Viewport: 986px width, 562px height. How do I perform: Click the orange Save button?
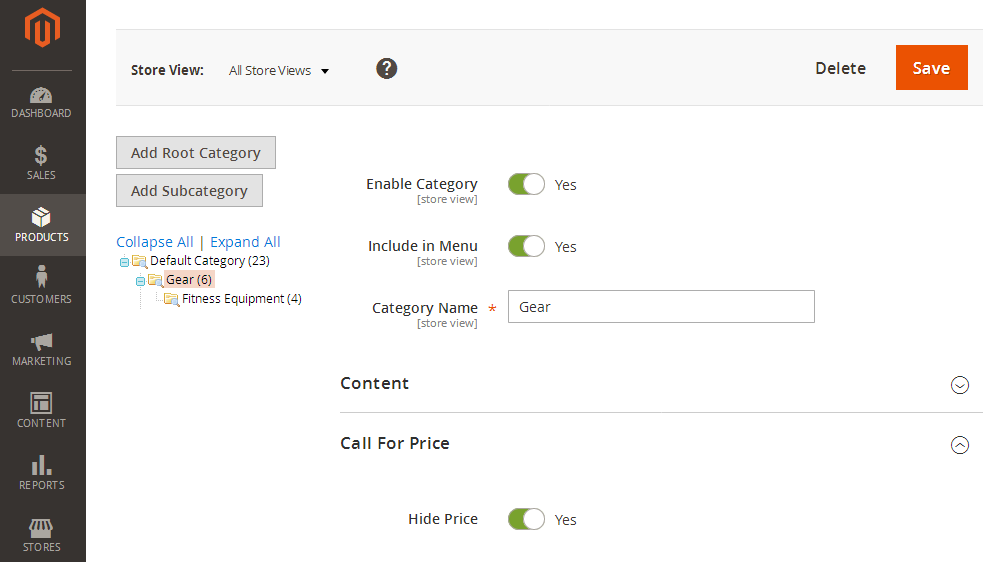tap(931, 68)
